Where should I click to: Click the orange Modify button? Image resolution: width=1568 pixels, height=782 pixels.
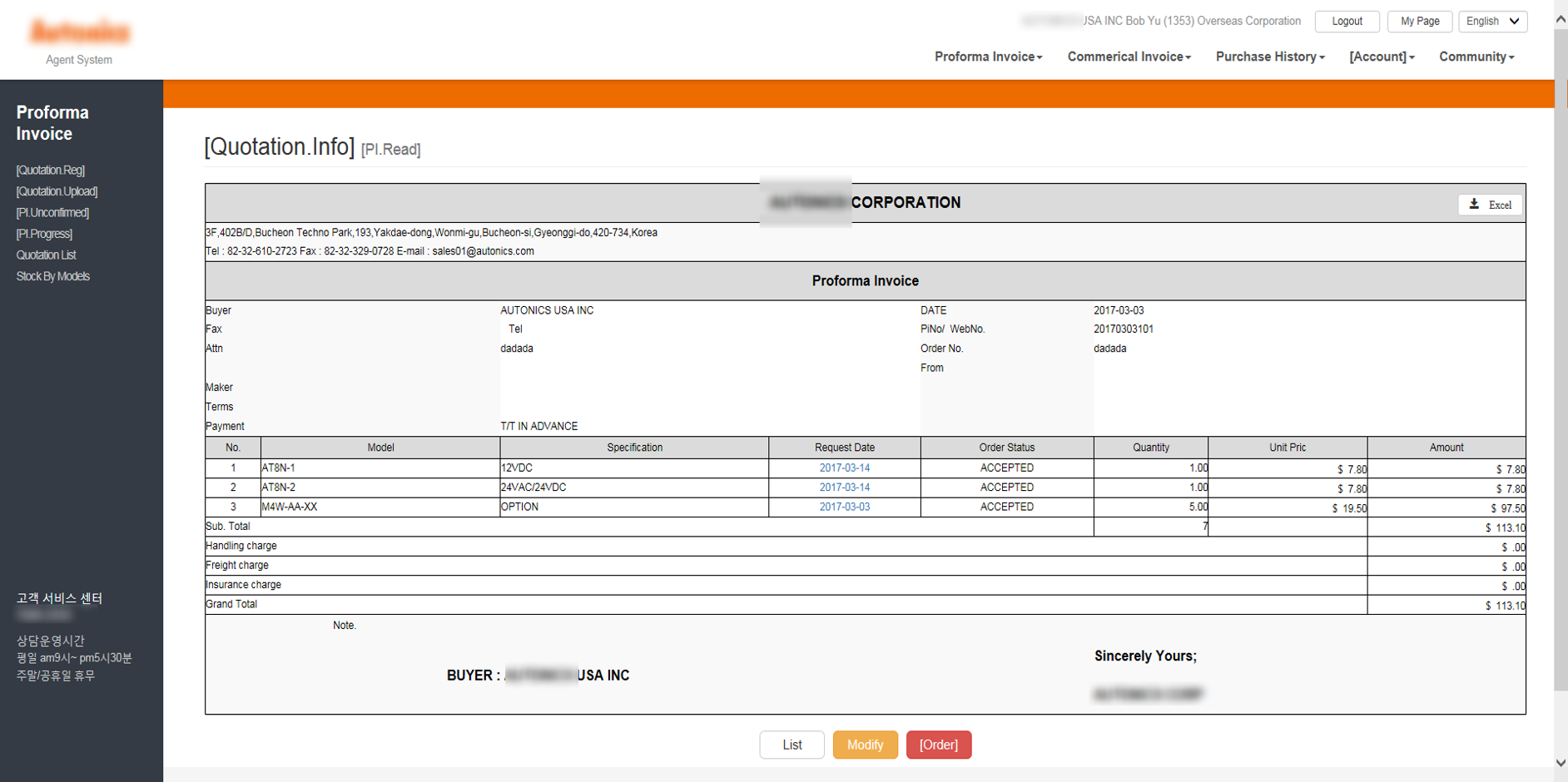coord(865,745)
